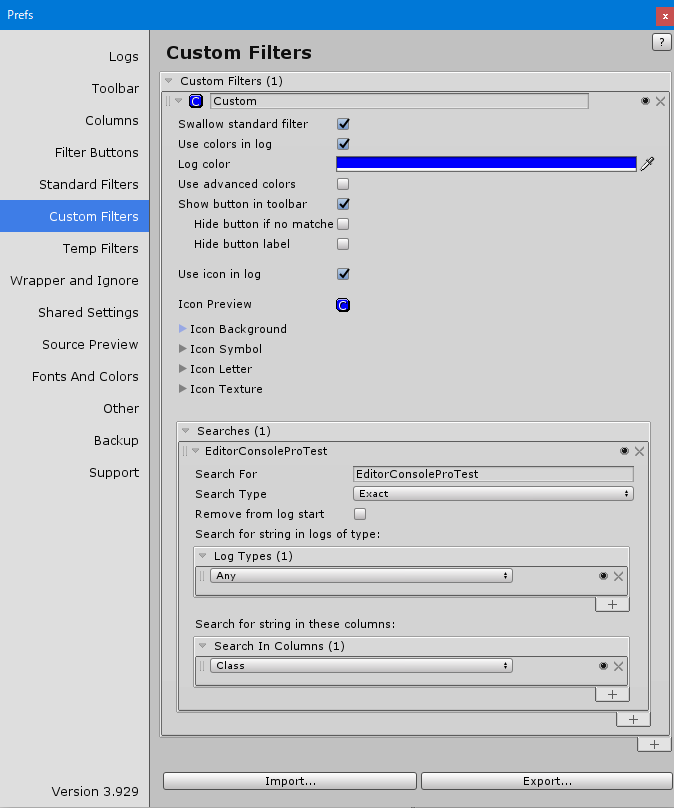
Task: Open the help question mark button
Action: coord(661,42)
